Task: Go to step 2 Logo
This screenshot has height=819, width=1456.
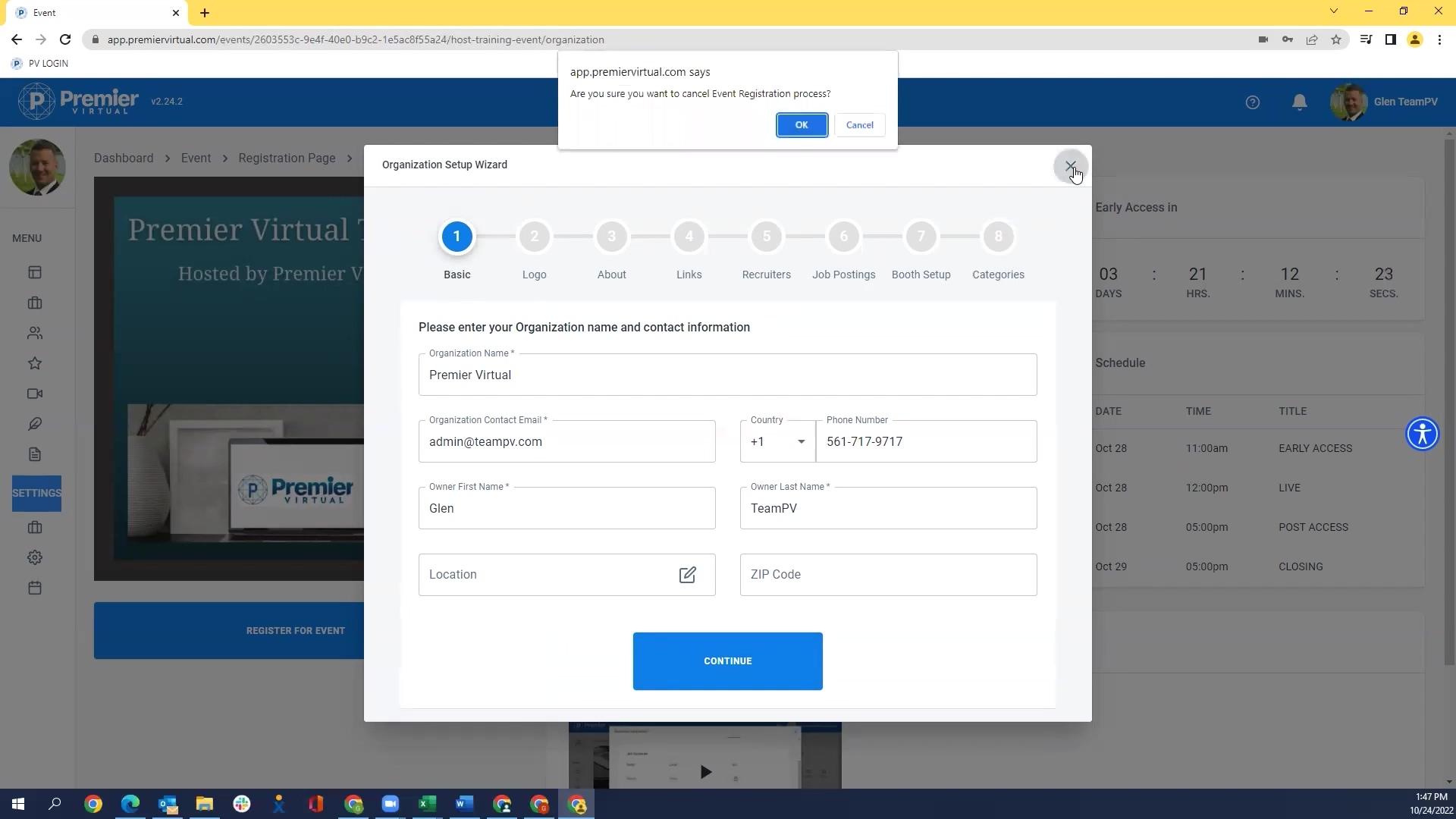Action: 534,237
